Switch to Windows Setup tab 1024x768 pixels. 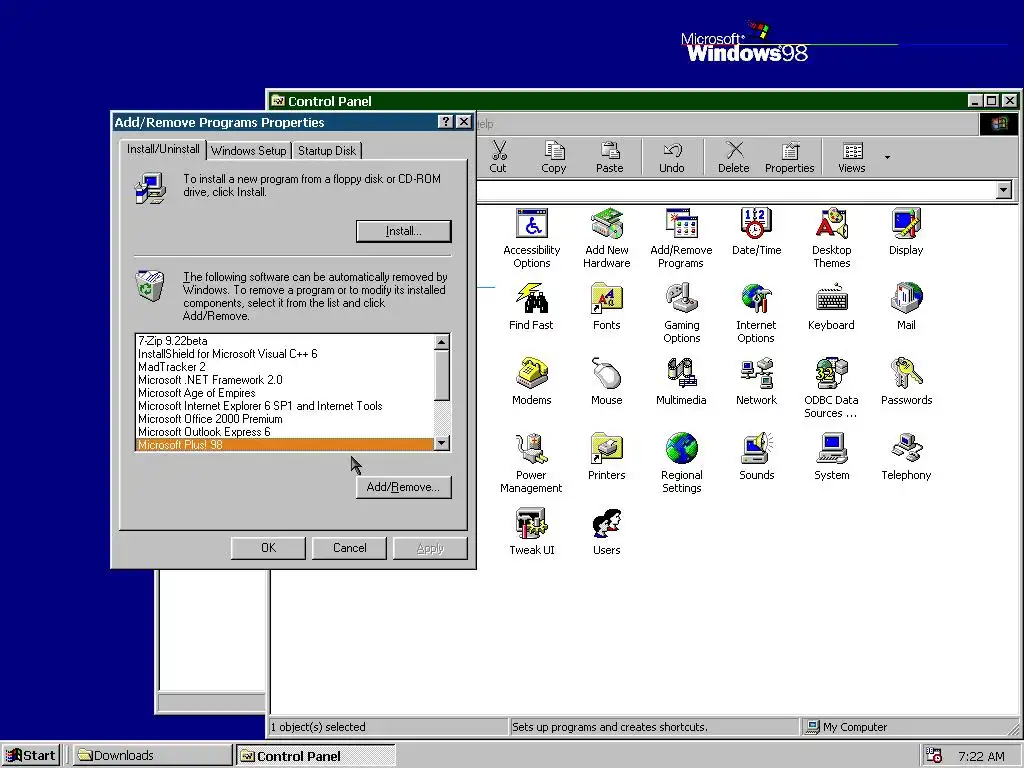point(249,151)
